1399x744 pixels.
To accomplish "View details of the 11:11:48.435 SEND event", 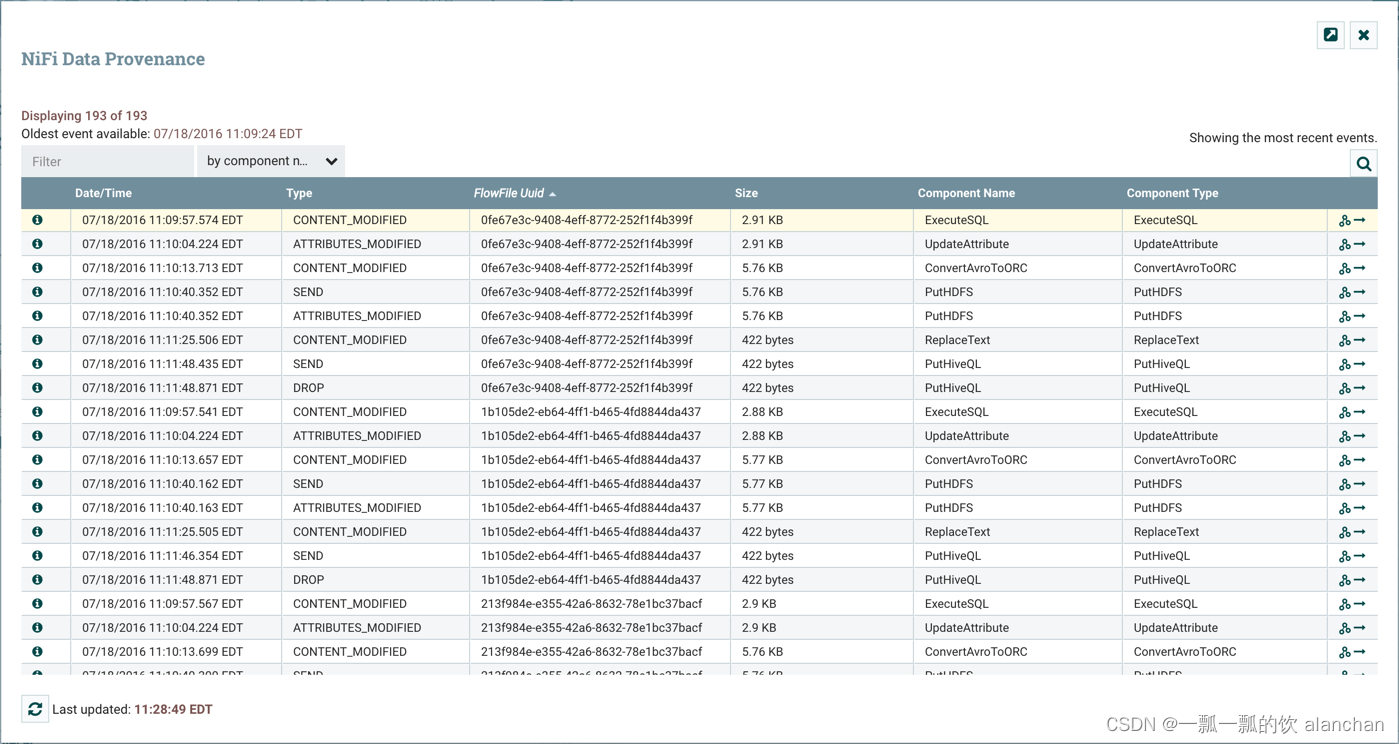I will (37, 364).
